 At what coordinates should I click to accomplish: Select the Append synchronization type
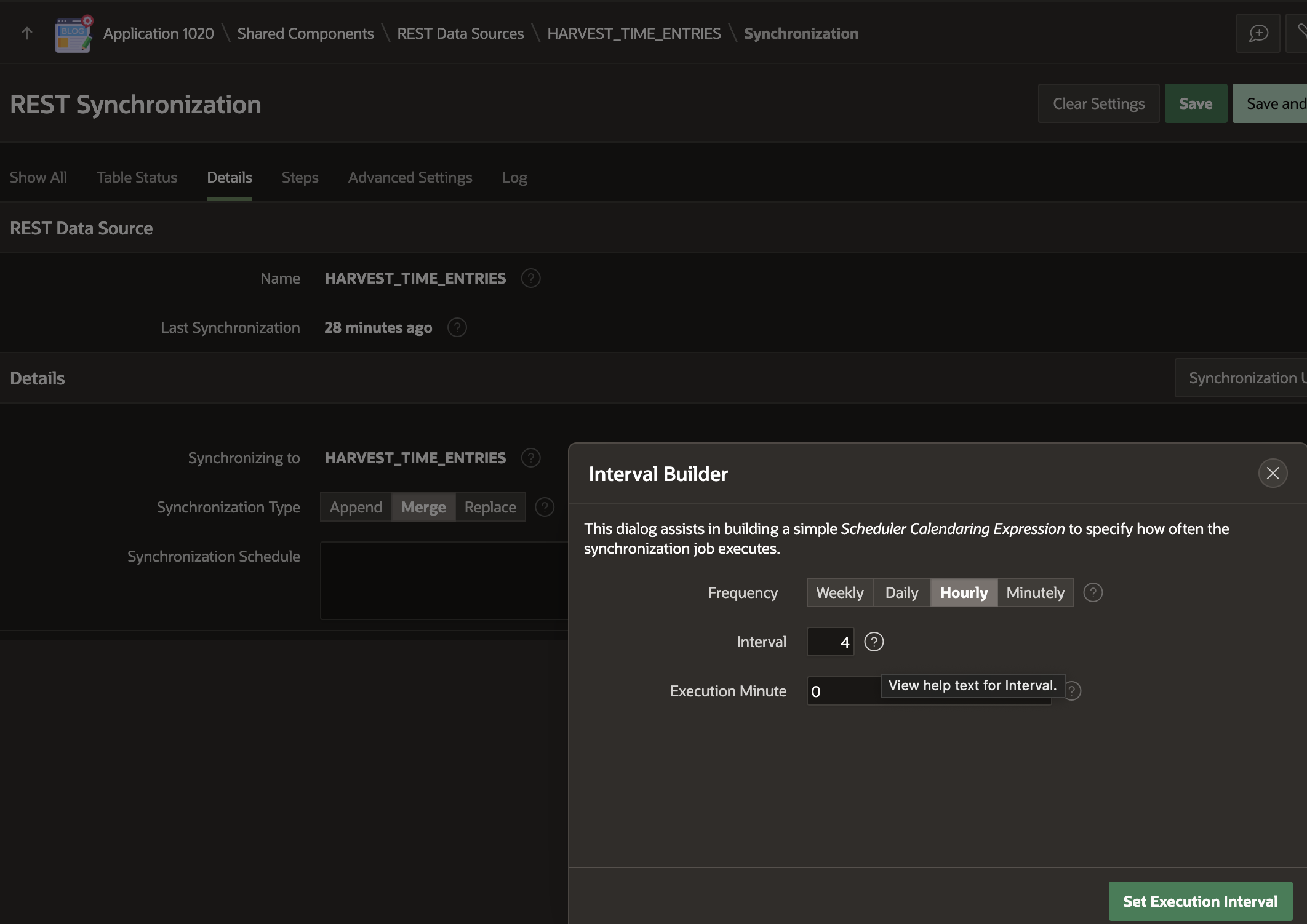tap(355, 506)
